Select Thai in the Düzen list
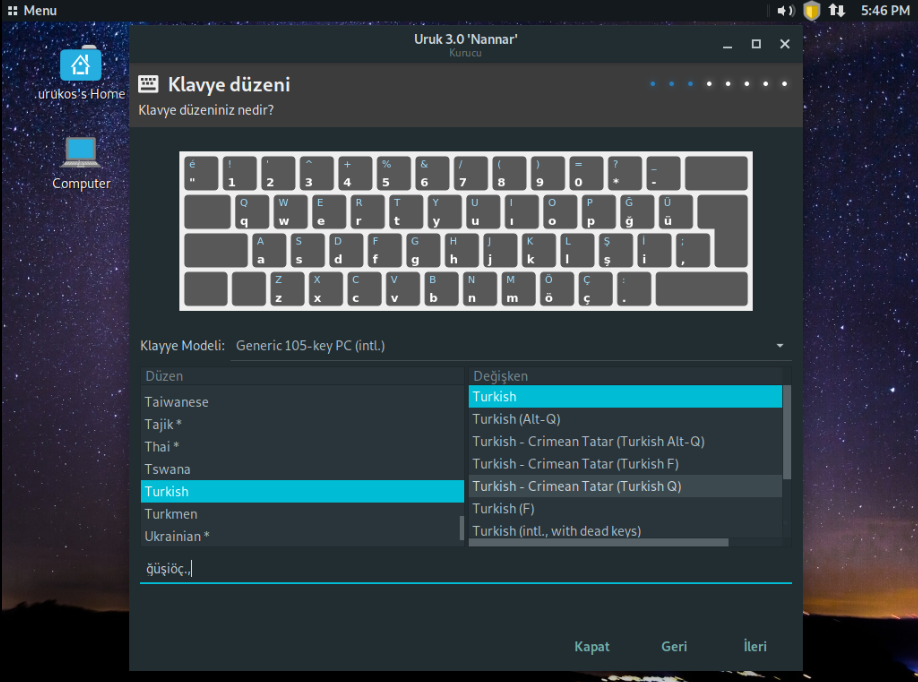Image resolution: width=918 pixels, height=682 pixels. click(x=302, y=447)
